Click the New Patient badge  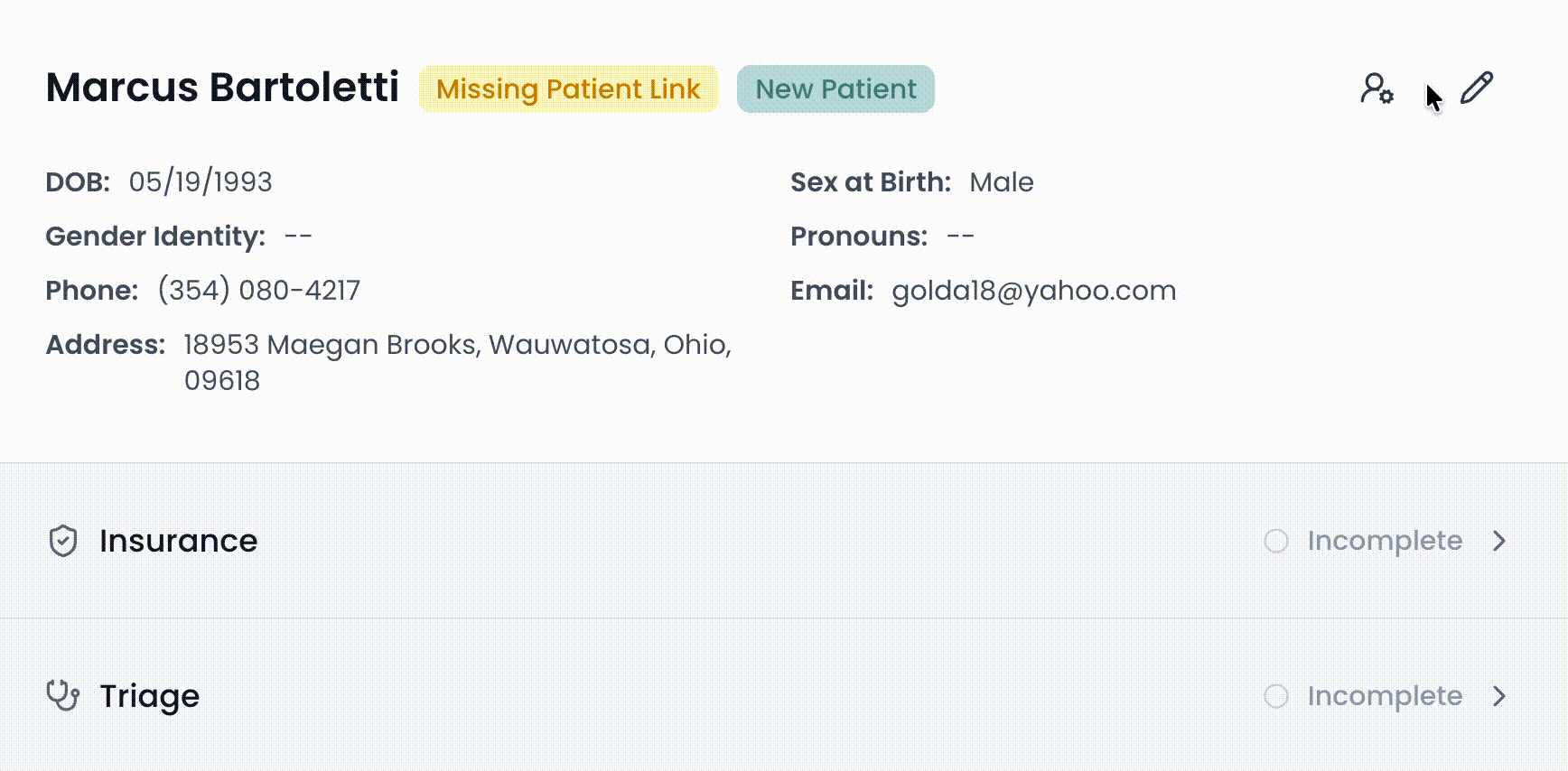click(x=835, y=89)
